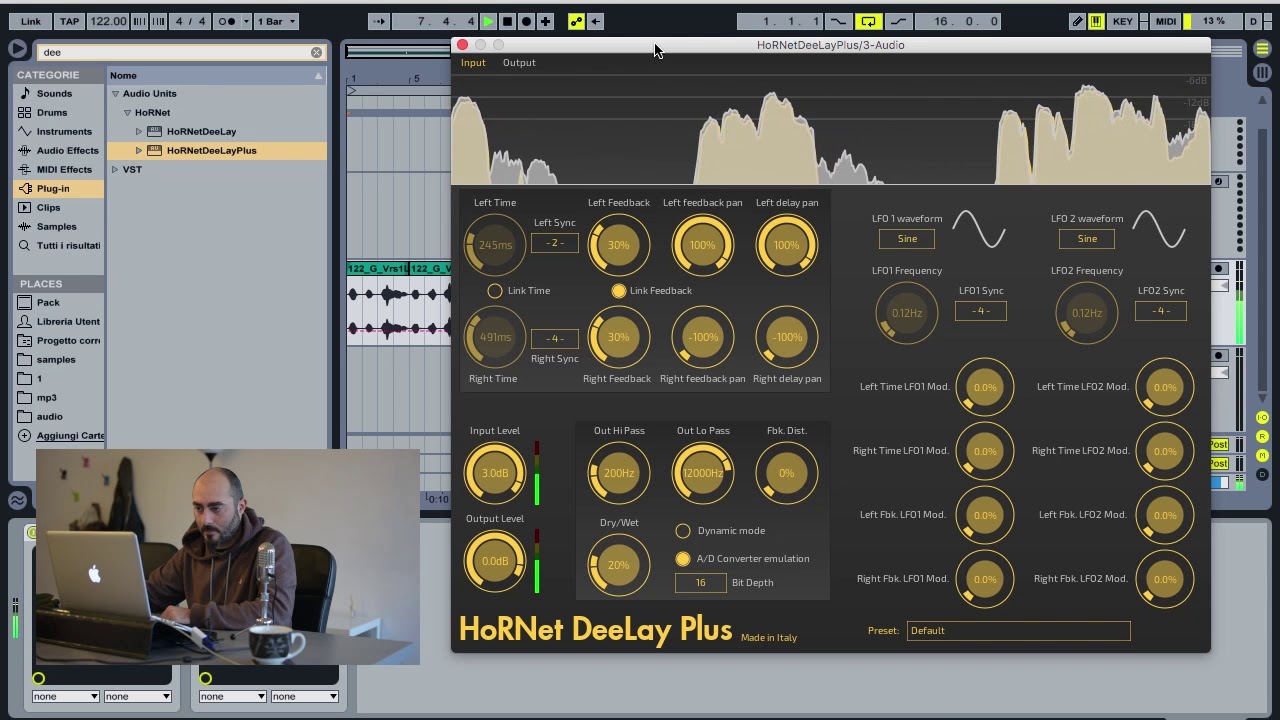This screenshot has width=1280, height=720.
Task: Expand the HoRNetDeeLay plug-in row
Action: [x=139, y=132]
